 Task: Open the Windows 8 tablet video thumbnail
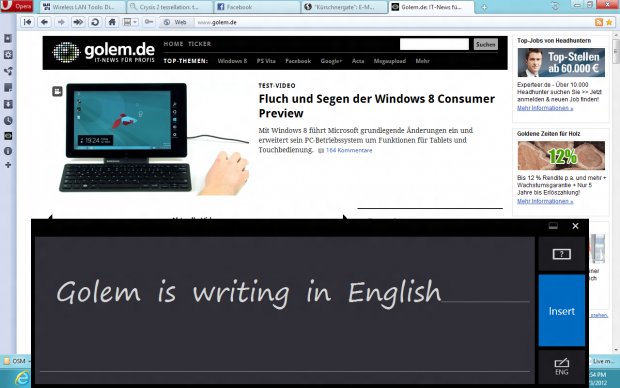point(154,138)
